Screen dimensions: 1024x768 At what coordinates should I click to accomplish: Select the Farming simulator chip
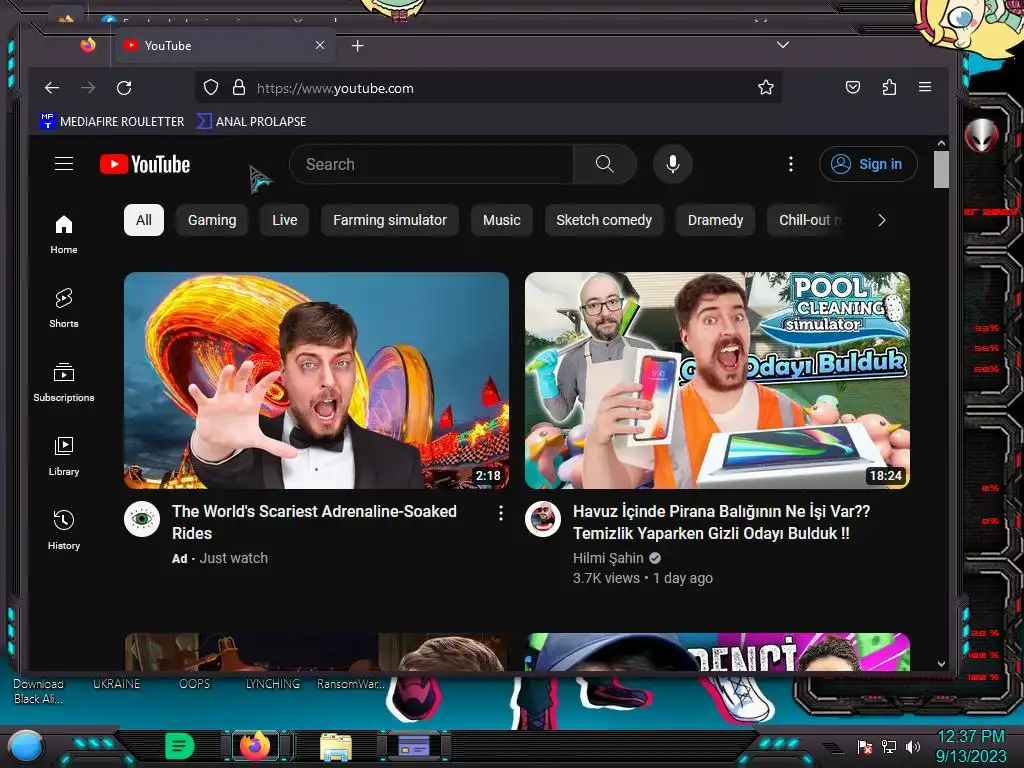[x=390, y=220]
